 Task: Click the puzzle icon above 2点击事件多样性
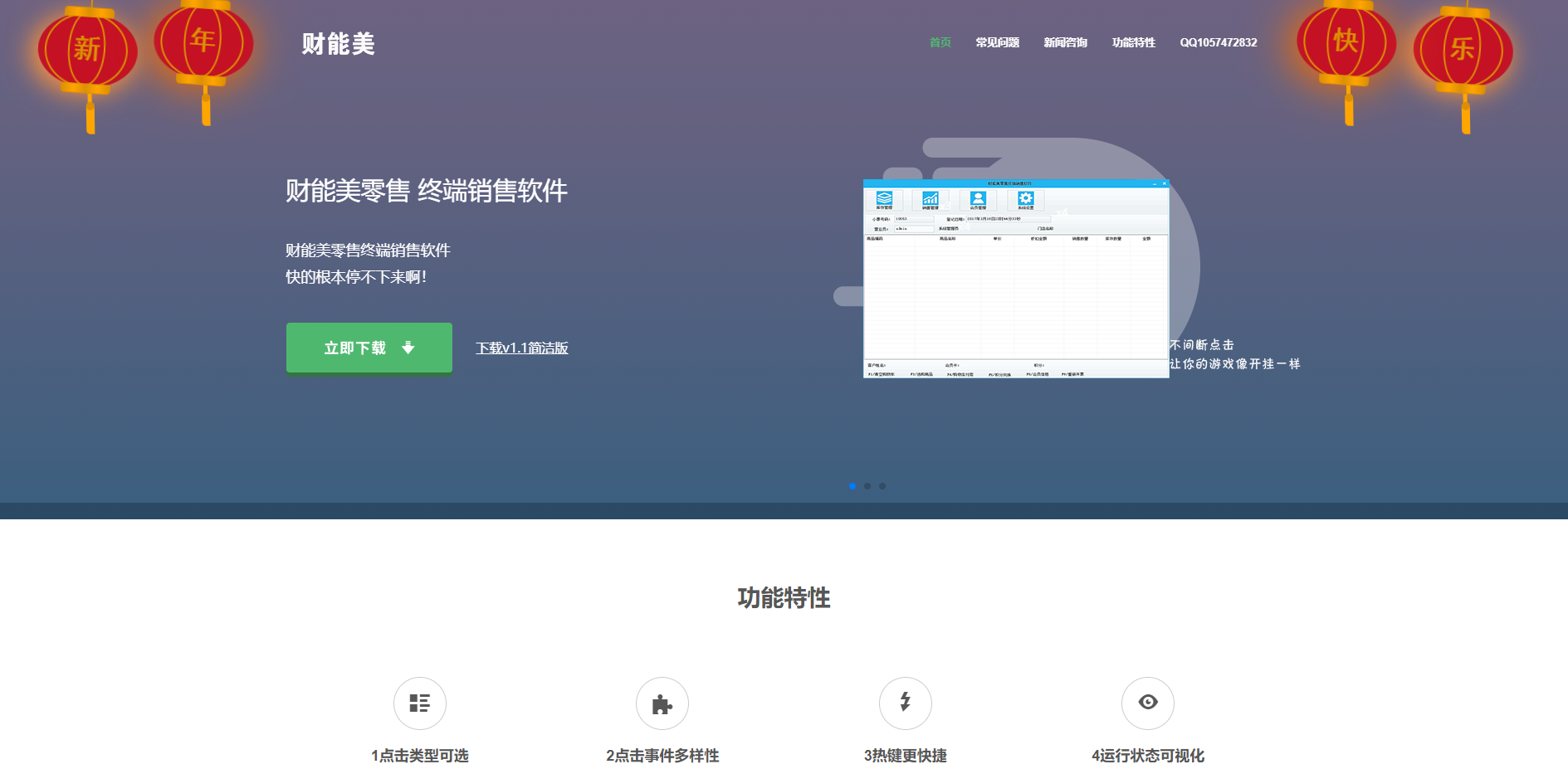point(662,703)
